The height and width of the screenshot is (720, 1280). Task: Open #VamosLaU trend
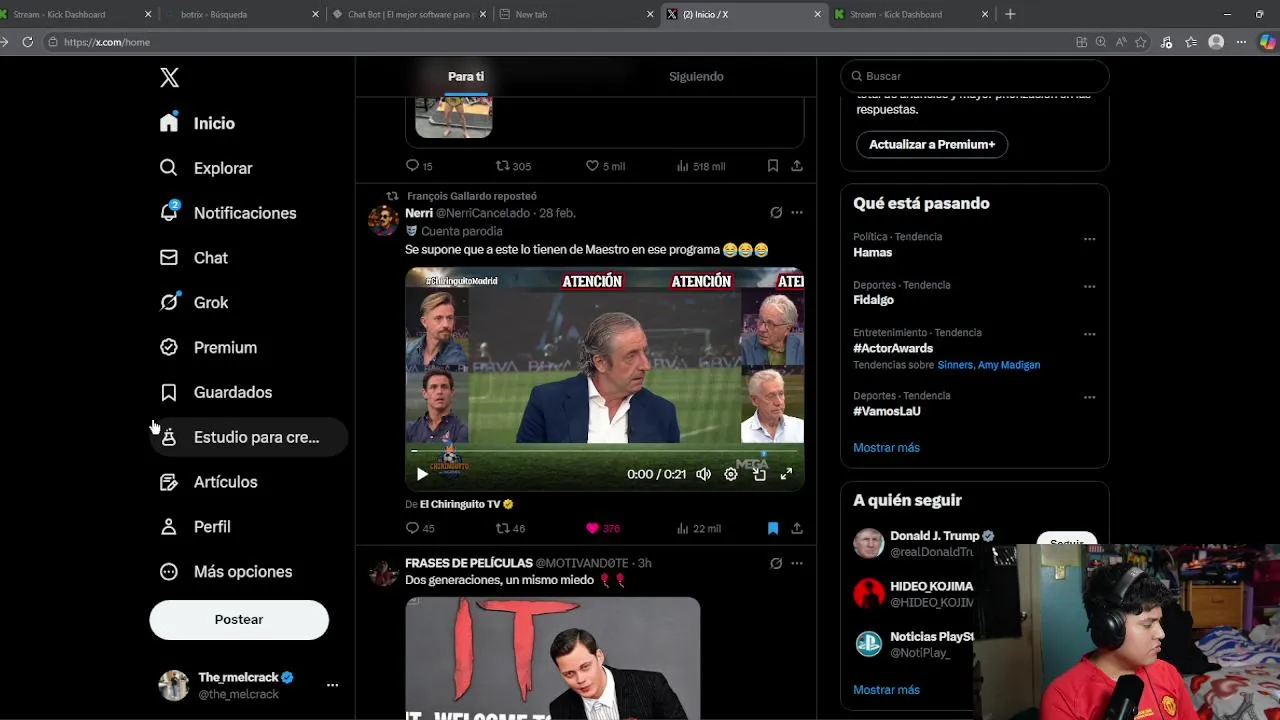(x=887, y=411)
